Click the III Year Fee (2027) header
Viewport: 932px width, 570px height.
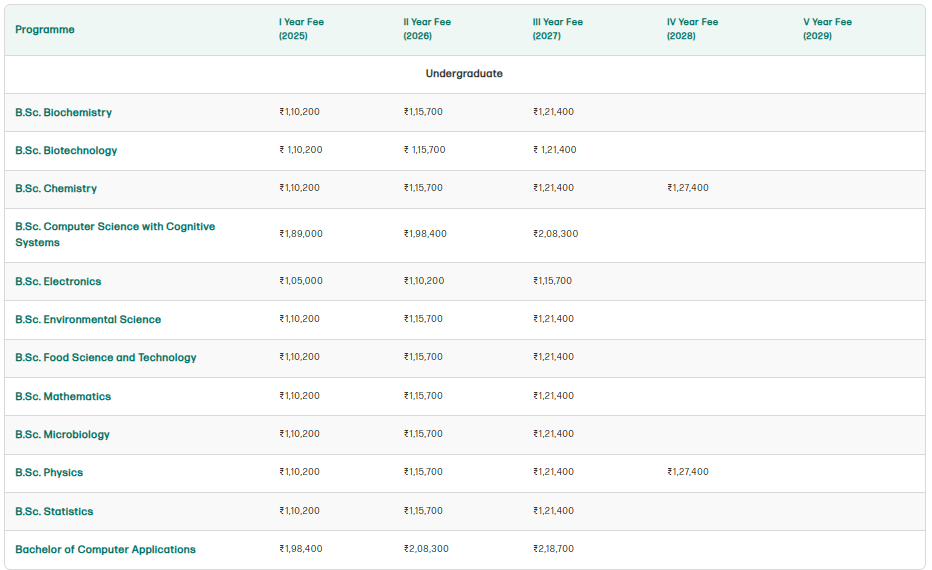[x=557, y=29]
